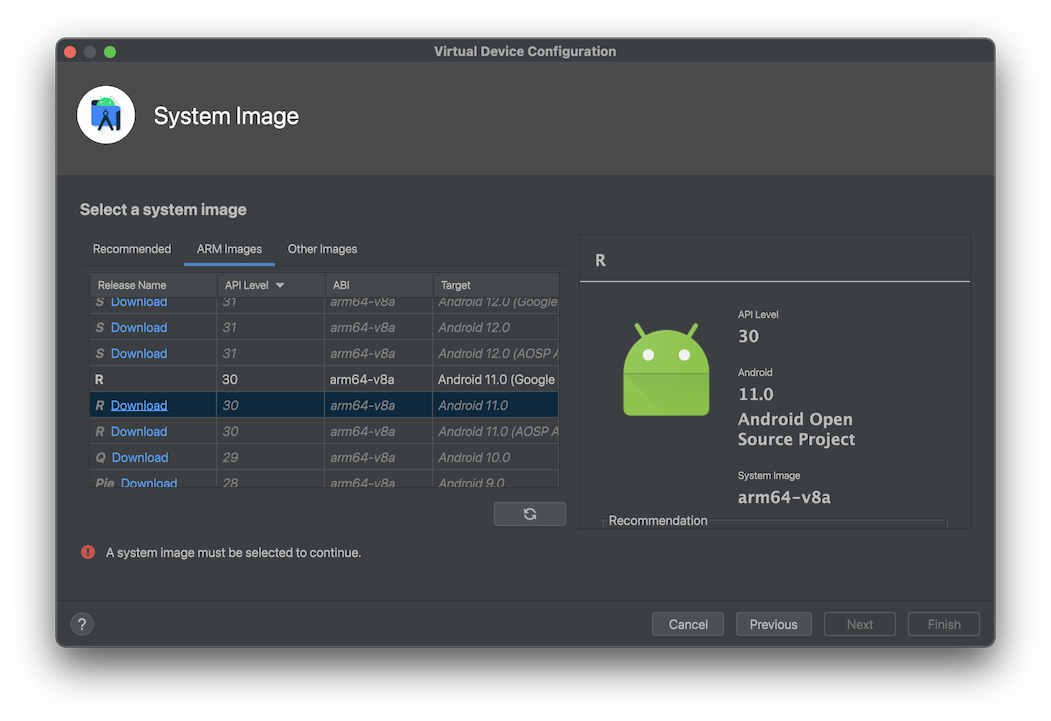Click the refresh system images icon button
1051x721 pixels.
coord(530,514)
